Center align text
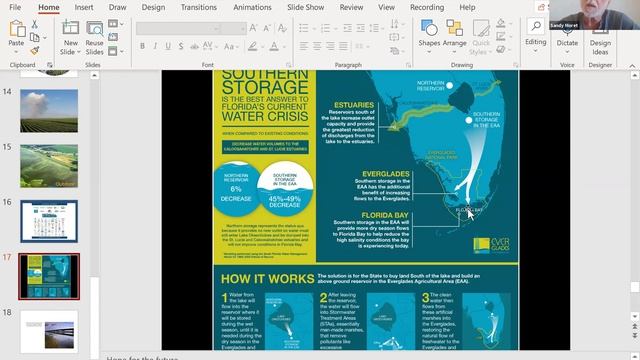This screenshot has width=640, height=360. click(317, 46)
